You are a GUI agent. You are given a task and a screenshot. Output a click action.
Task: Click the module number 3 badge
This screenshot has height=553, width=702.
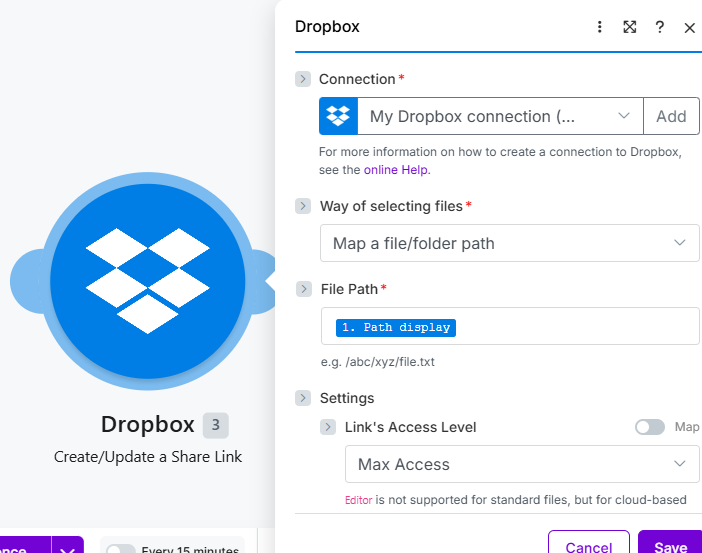click(216, 425)
